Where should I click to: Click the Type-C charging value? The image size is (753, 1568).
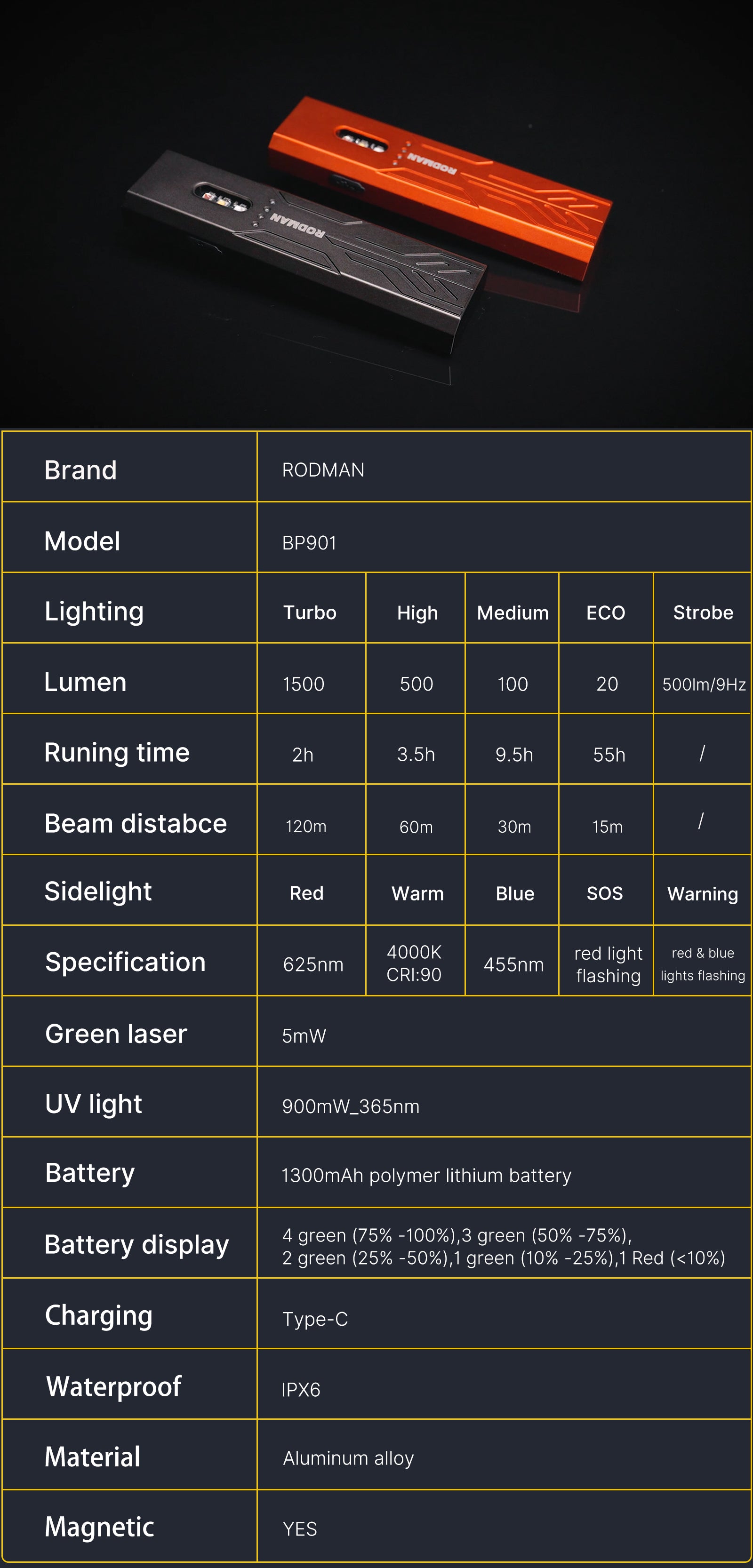pyautogui.click(x=315, y=1319)
